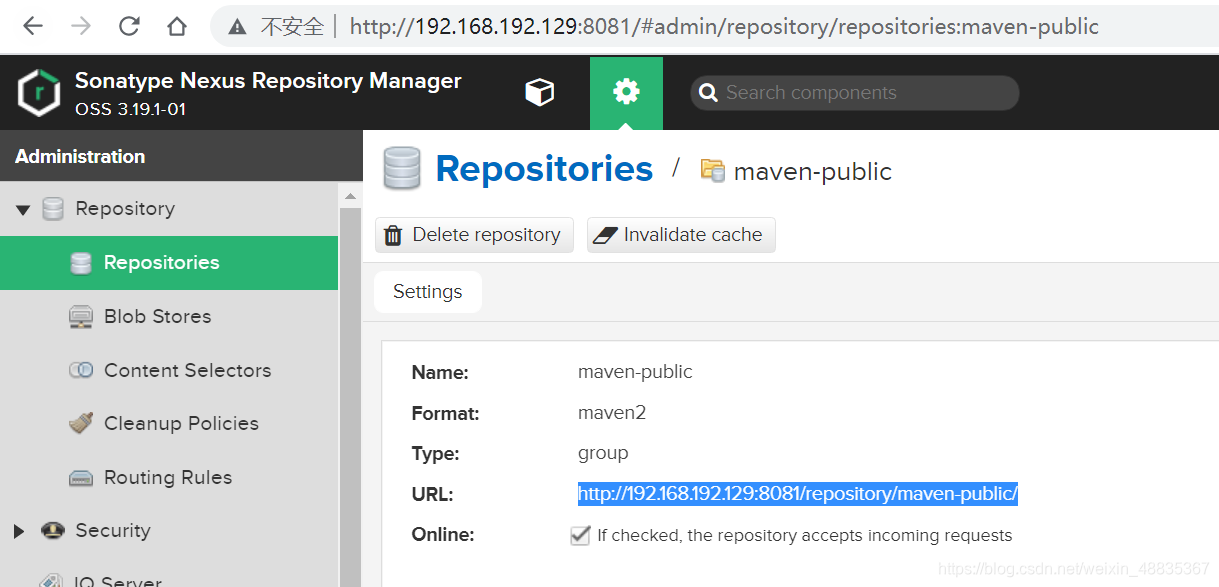Click the Format value maven2

pos(612,413)
